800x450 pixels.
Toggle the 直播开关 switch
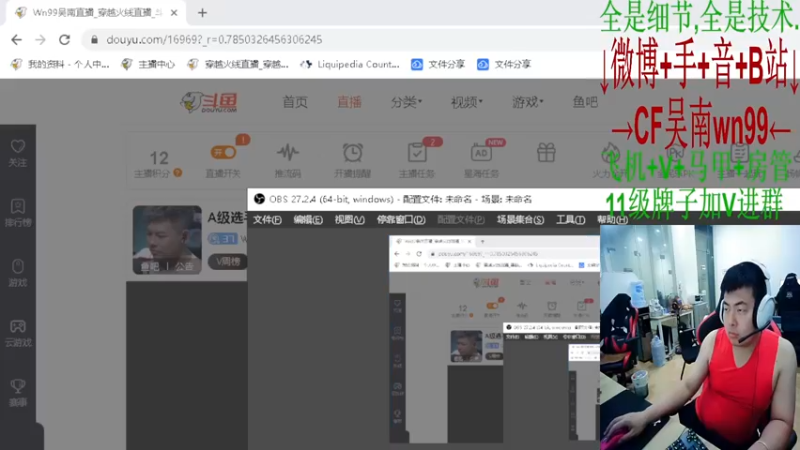point(223,152)
